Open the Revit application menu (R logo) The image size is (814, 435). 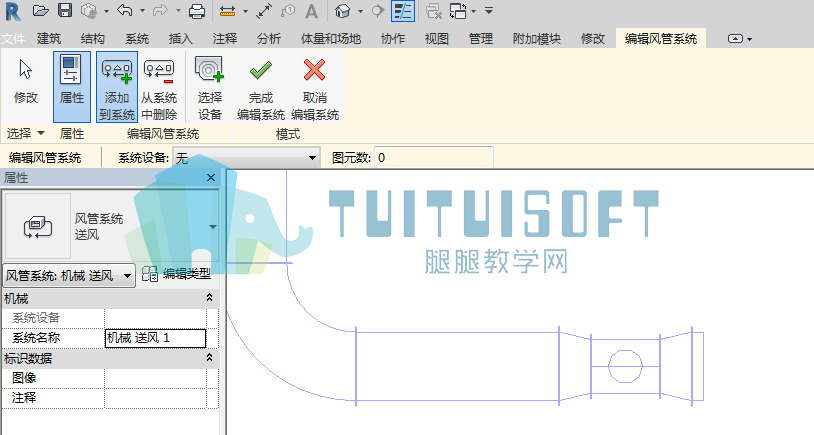click(x=12, y=11)
